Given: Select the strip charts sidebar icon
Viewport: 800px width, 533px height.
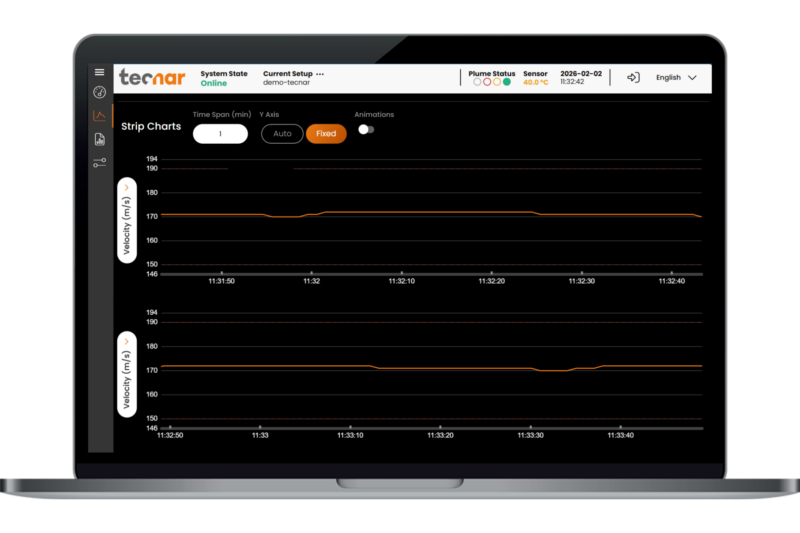Looking at the screenshot, I should tap(99, 116).
